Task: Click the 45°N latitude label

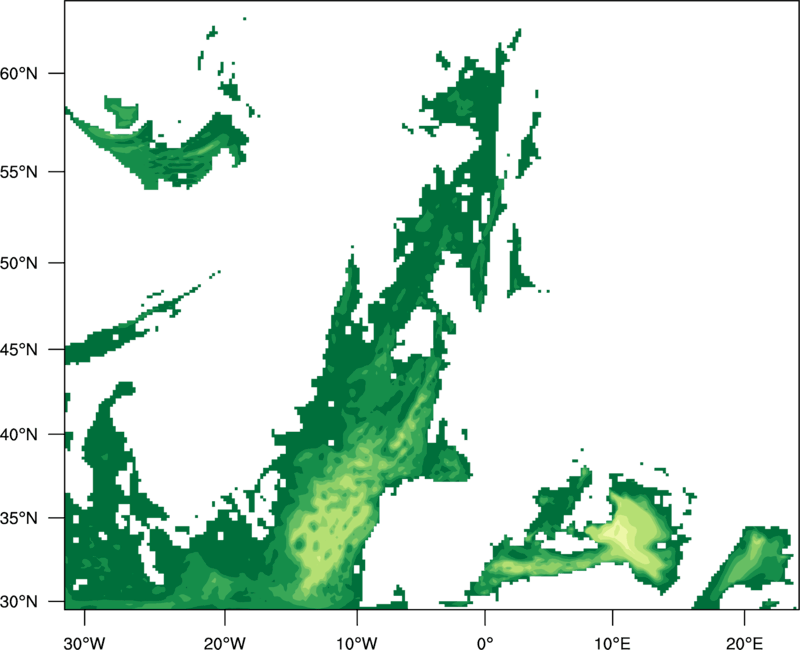Action: coord(19,349)
